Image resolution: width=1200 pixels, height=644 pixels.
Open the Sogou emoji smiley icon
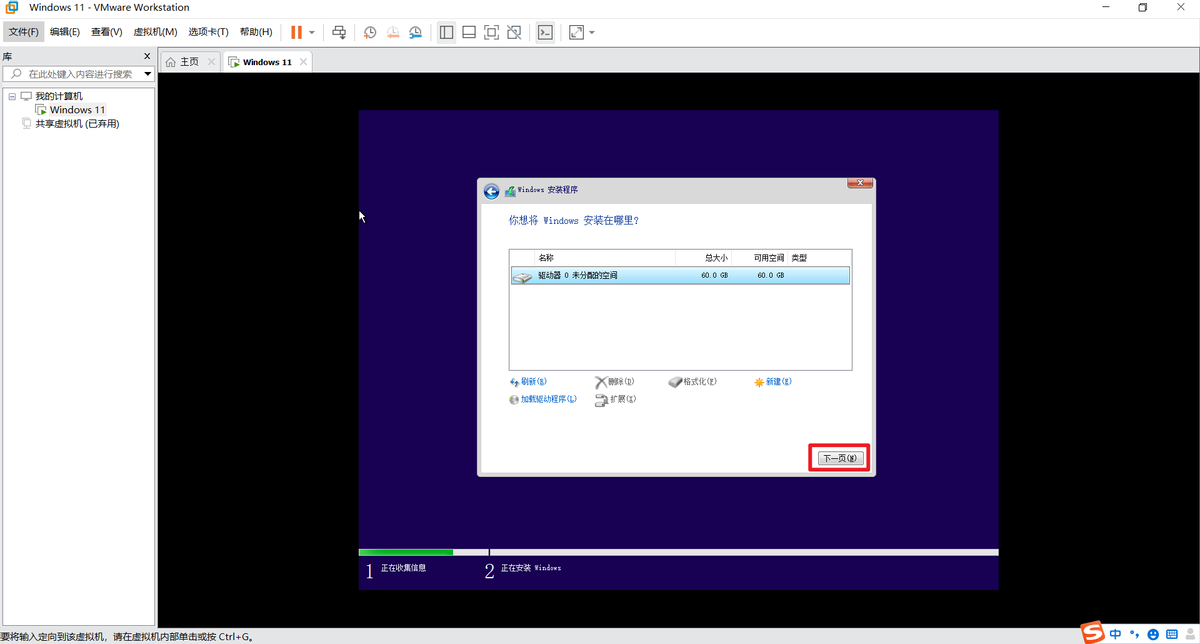click(x=1153, y=634)
